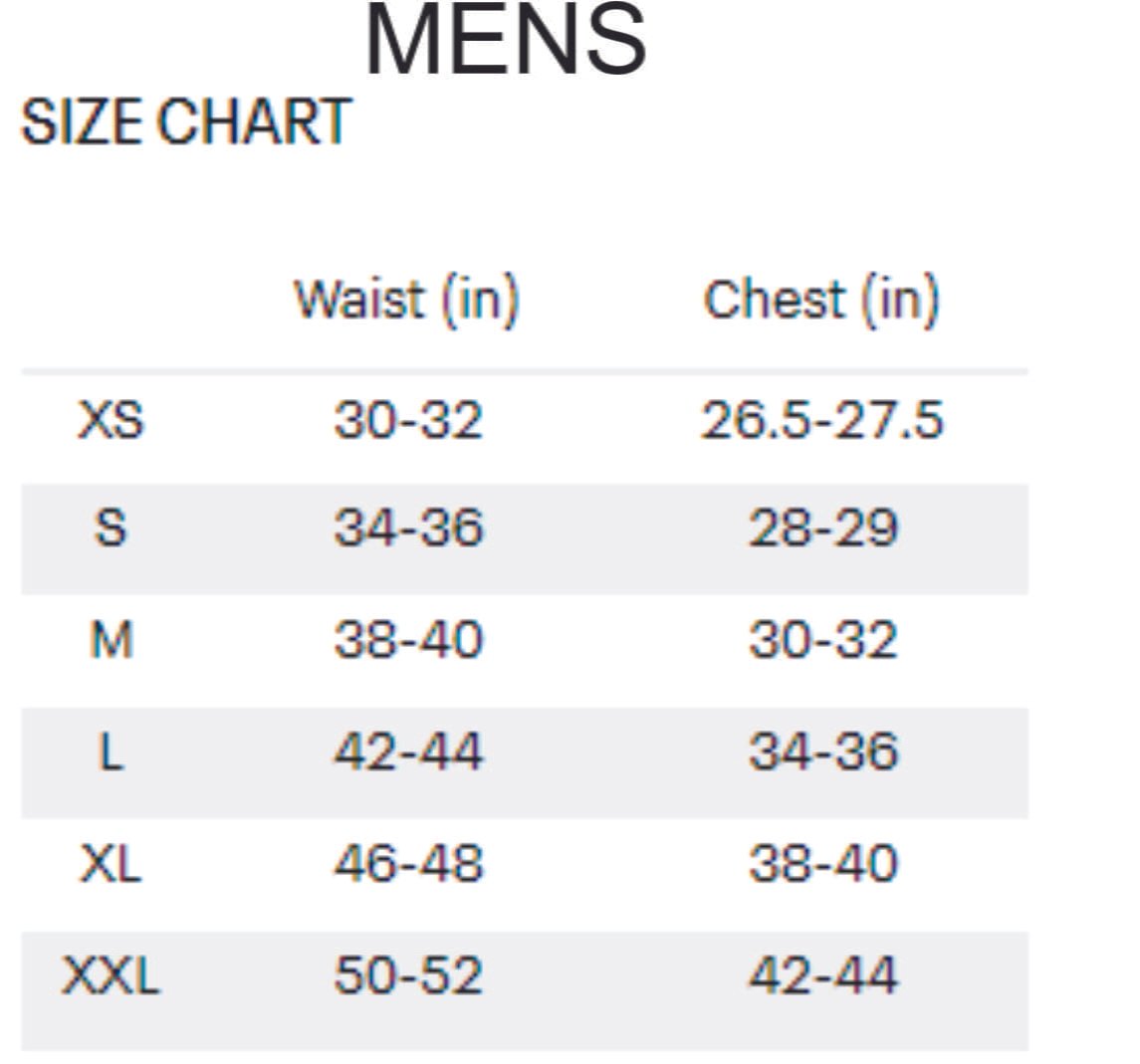Choose the L size row label
This screenshot has width=1140, height=1064.
coord(111,751)
